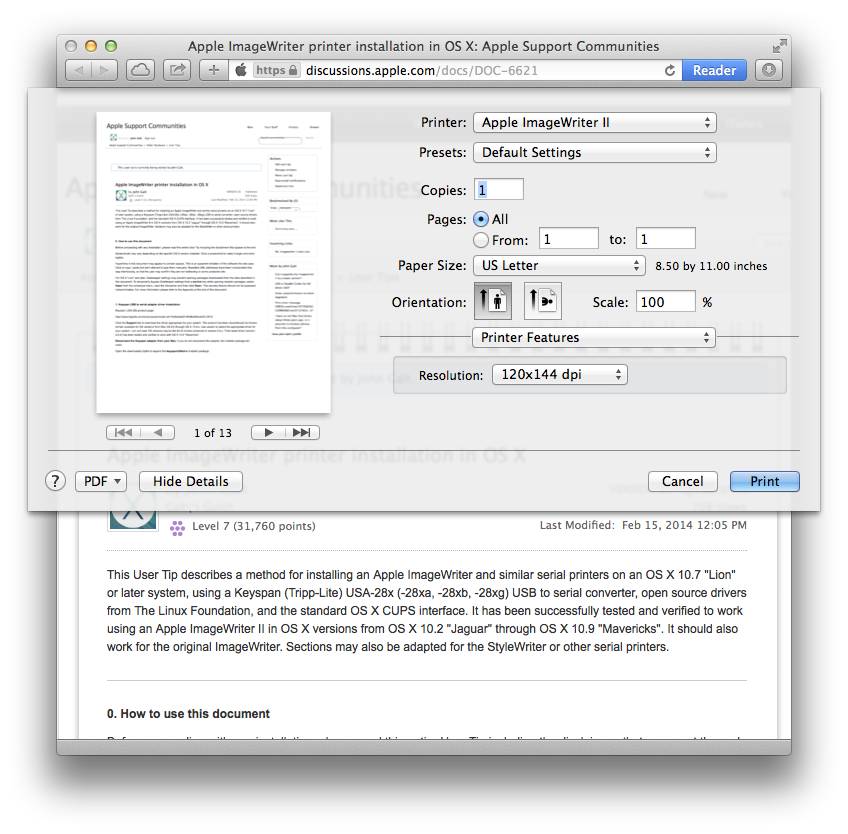Open the iCloud Tabs cloud icon
Viewport: 848px width, 834px height.
[x=141, y=70]
